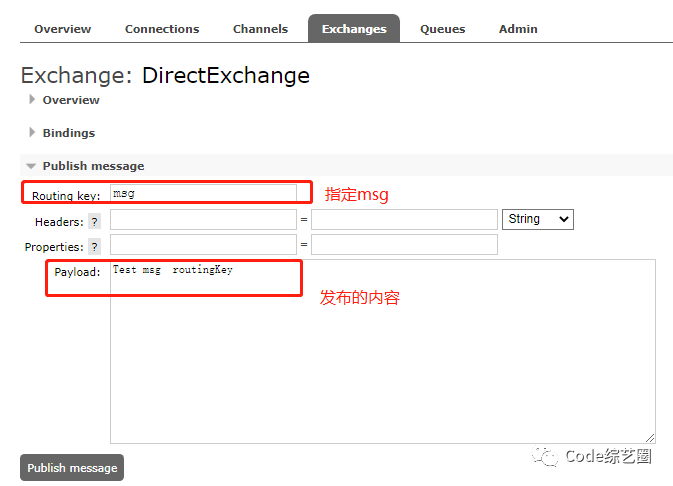This screenshot has height=486, width=673.
Task: Click the Publish message button
Action: (x=72, y=468)
